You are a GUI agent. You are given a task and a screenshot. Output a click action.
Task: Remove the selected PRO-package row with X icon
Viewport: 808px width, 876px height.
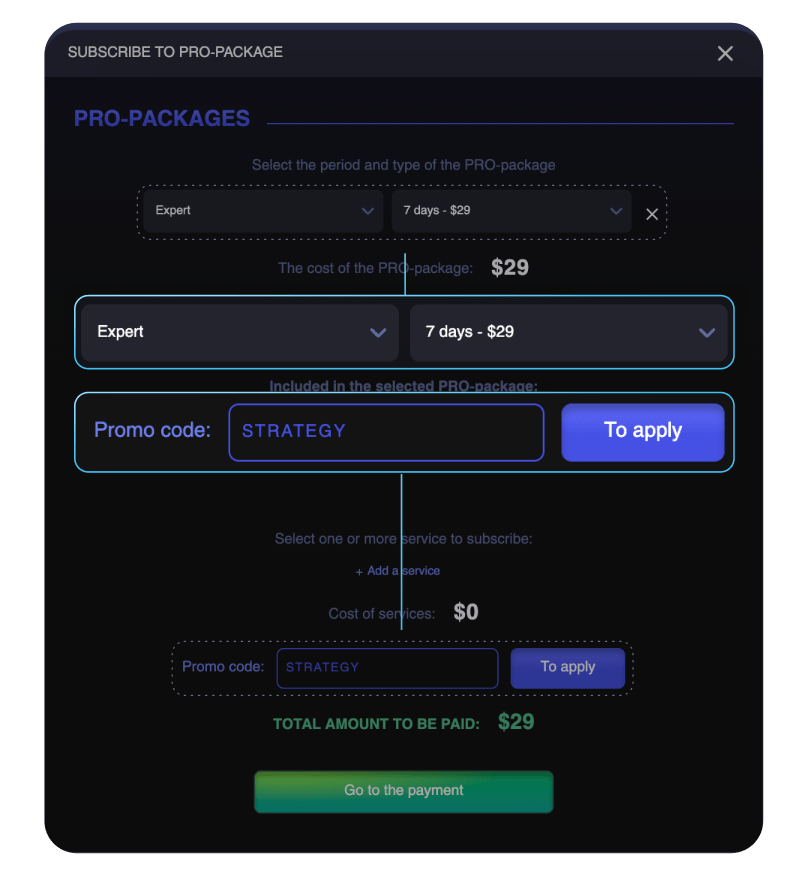[x=652, y=214]
